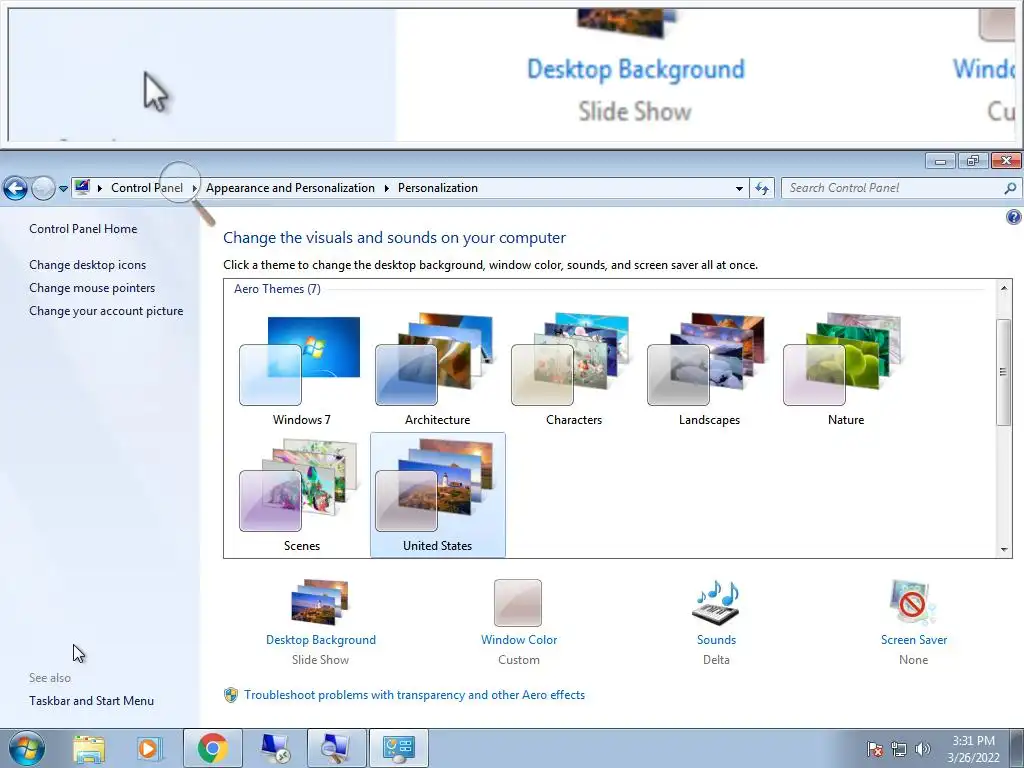Click the theme list scroll up arrow
Screen dimensions: 1024x768
click(1004, 287)
